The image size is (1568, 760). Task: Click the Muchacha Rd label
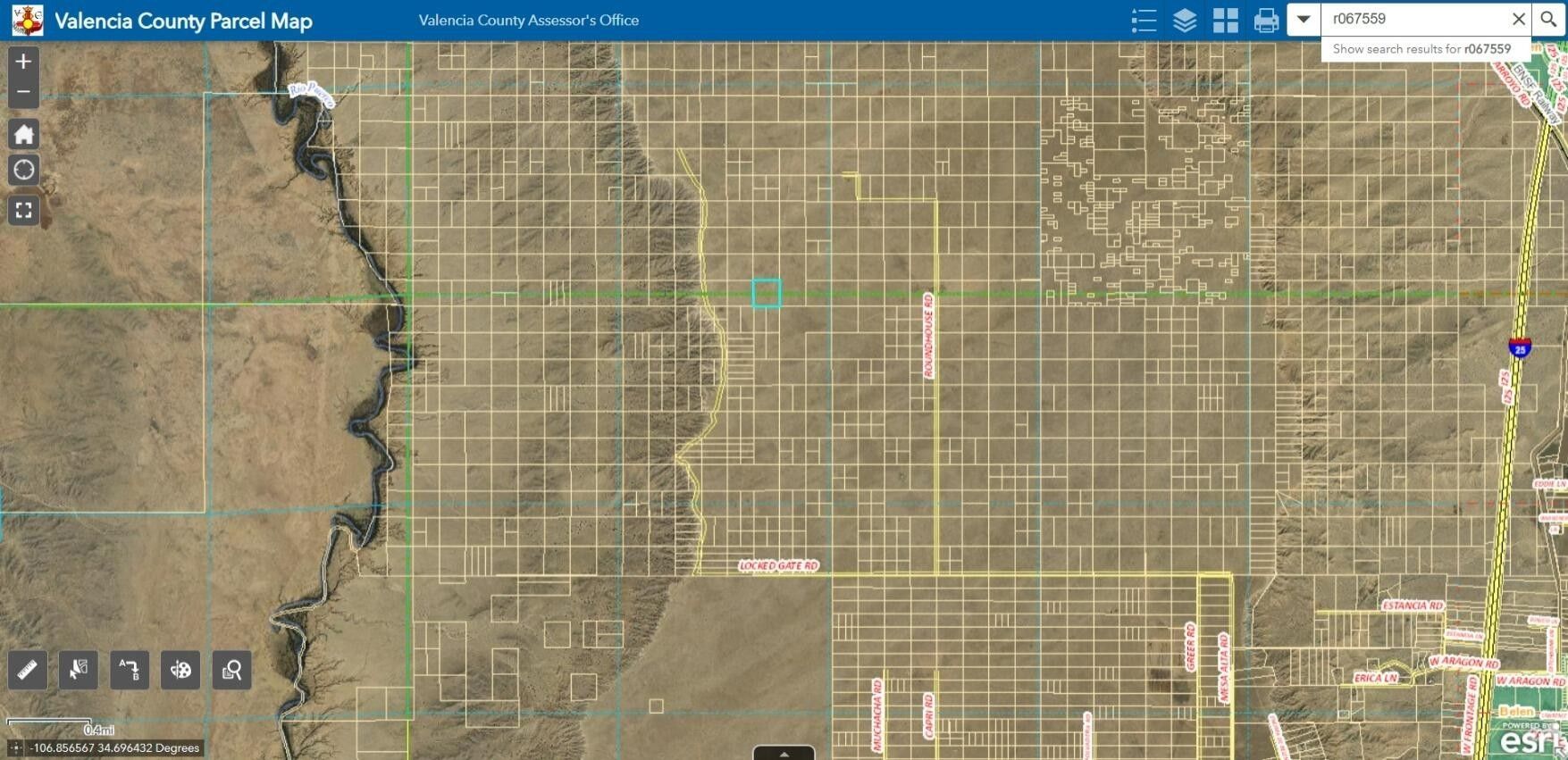click(x=877, y=714)
